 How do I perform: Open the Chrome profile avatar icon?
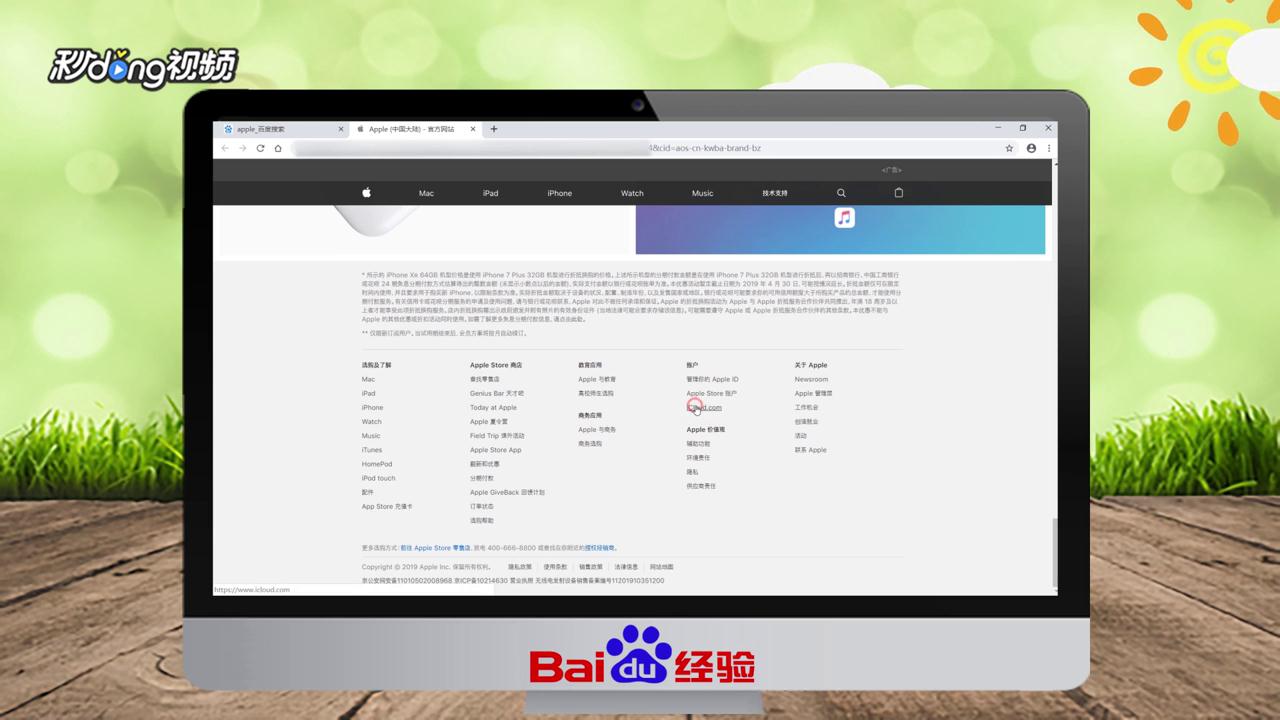tap(1031, 148)
